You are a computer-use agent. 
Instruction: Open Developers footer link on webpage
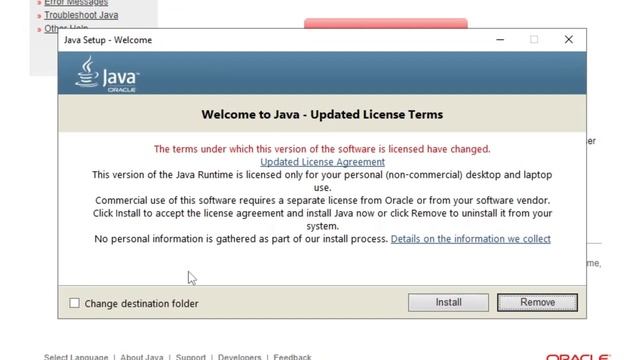[239, 357]
